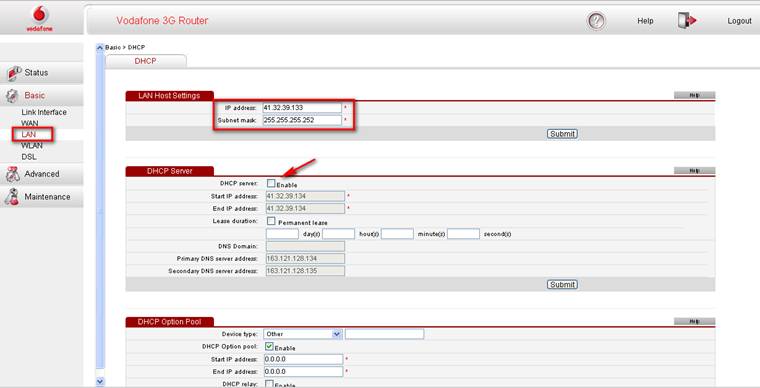The height and width of the screenshot is (388, 760).
Task: Click the Subnet mask field
Action: pyautogui.click(x=302, y=120)
